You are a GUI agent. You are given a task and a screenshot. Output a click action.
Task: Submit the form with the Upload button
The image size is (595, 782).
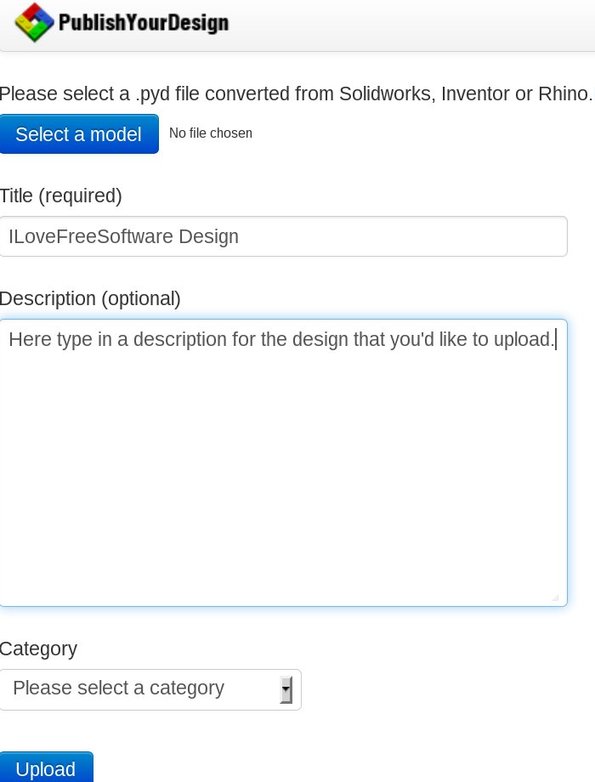click(x=46, y=767)
